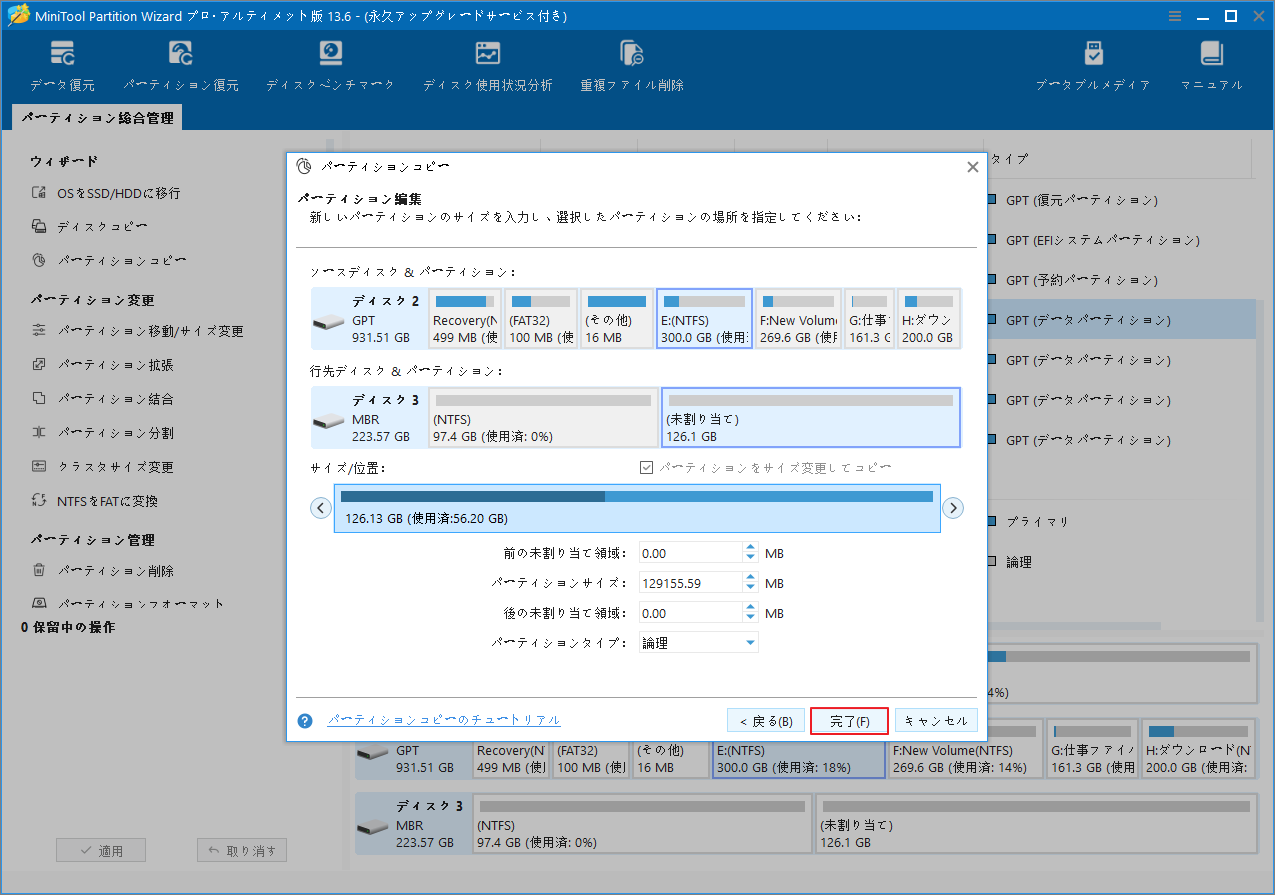1275x895 pixels.
Task: Select destination (未割り当て) 126.1 GB in dialog
Action: pyautogui.click(x=810, y=418)
